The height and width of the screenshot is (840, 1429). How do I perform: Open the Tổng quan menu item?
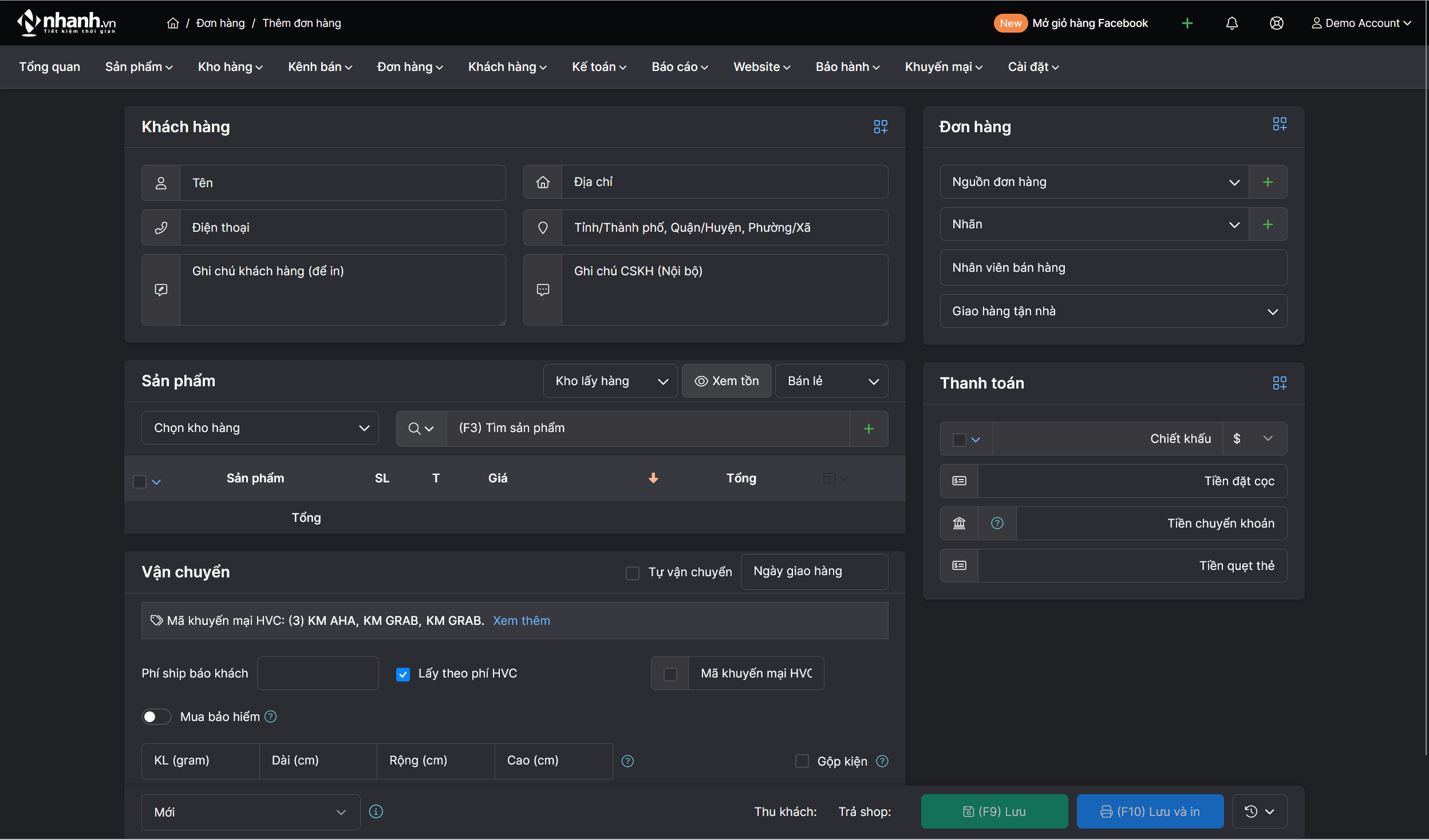[50, 67]
